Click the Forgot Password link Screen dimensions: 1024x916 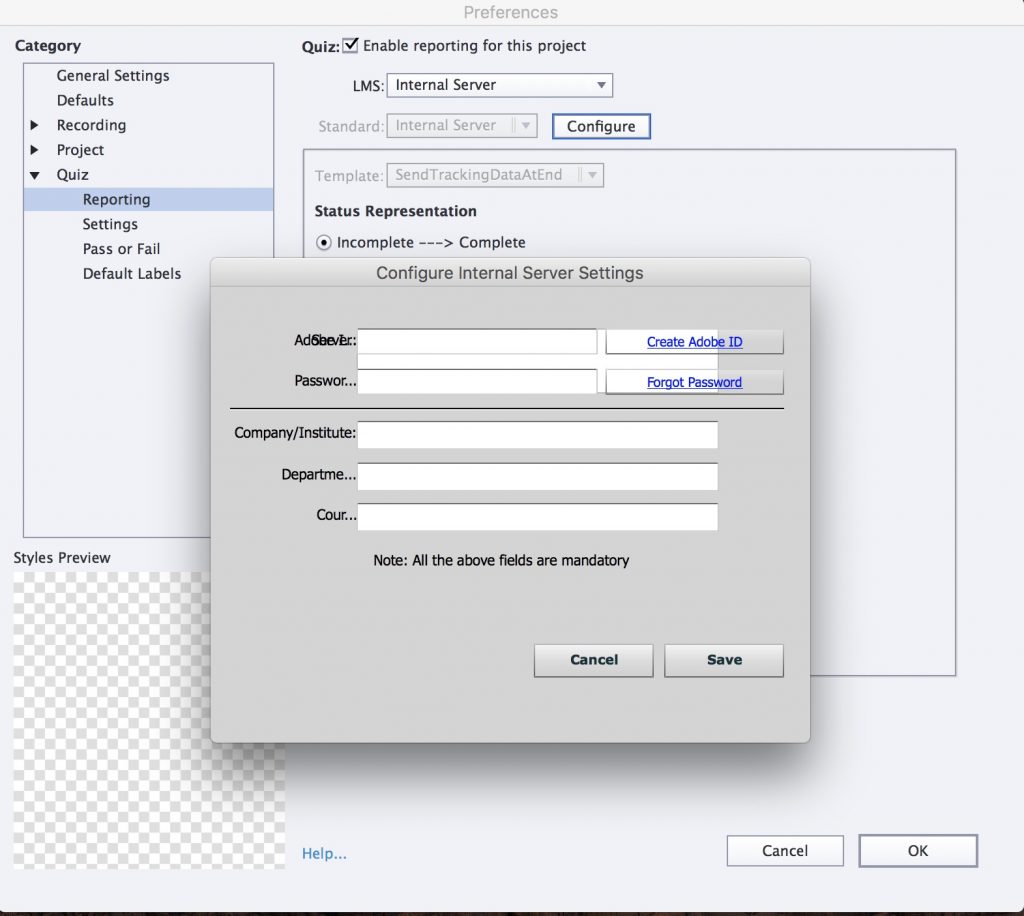(x=694, y=382)
